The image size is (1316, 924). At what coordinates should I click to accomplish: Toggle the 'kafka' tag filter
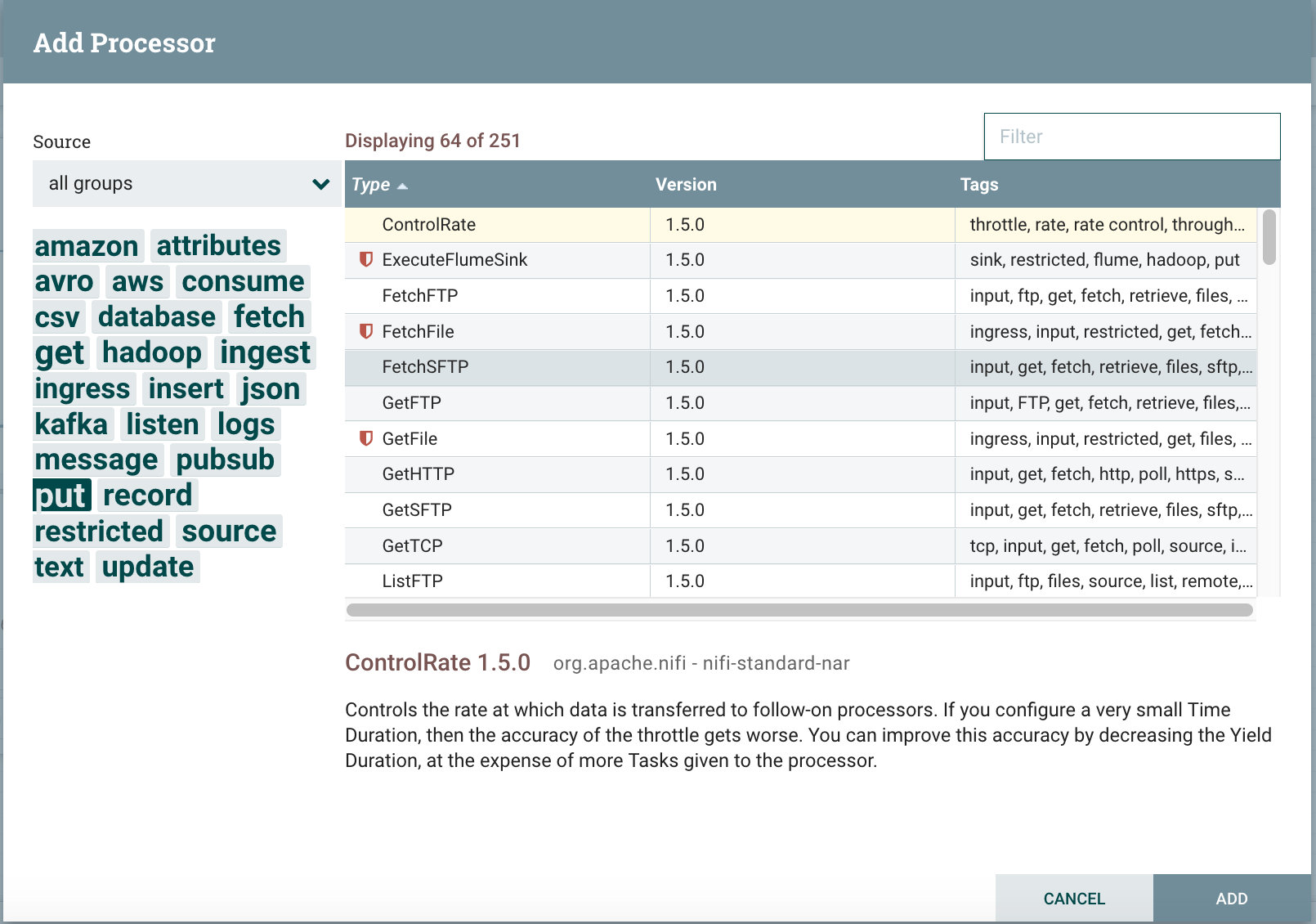[x=72, y=424]
